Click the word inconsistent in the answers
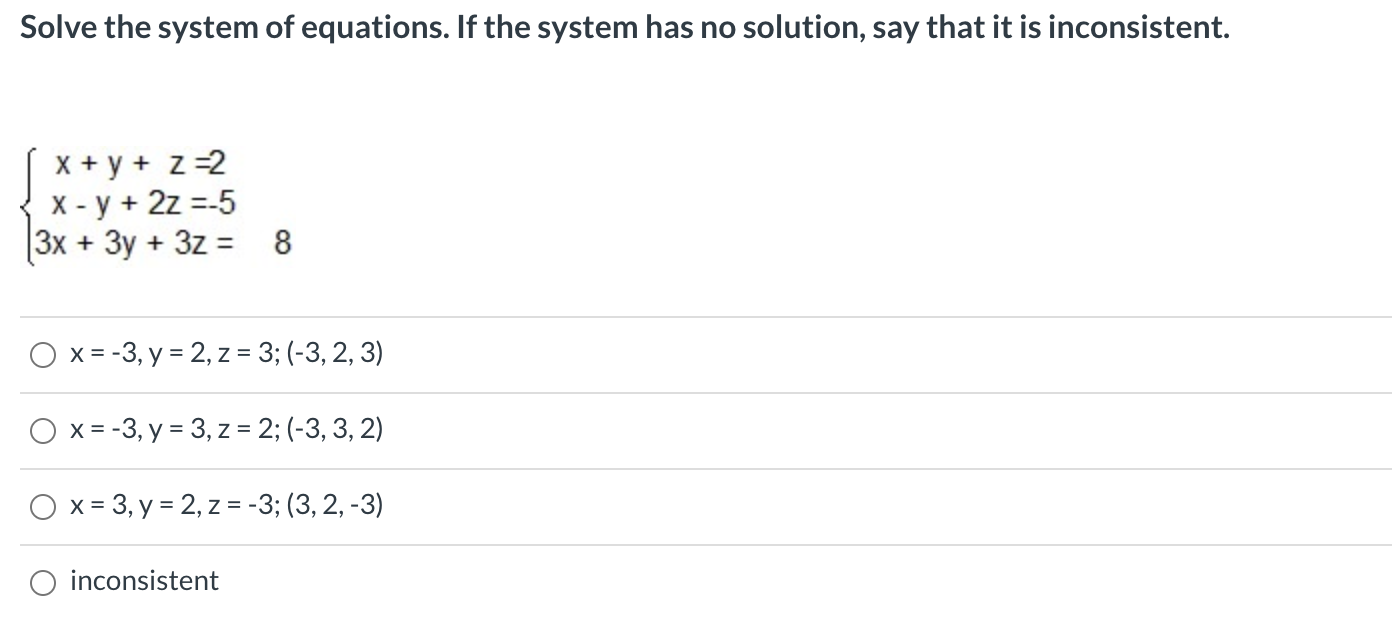 (x=144, y=581)
